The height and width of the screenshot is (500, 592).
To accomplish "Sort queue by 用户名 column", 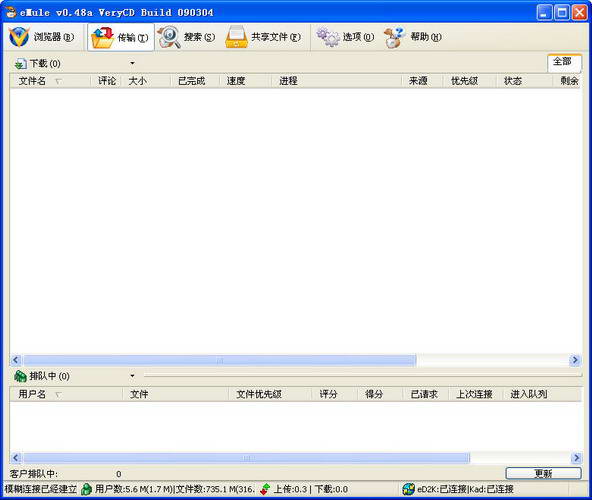I will click(66, 394).
